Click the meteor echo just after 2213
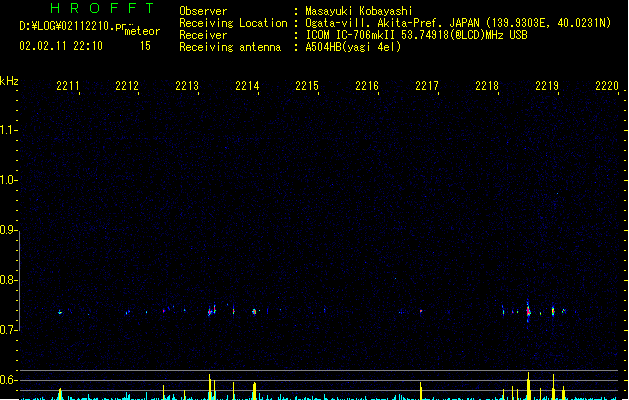 tap(211, 310)
